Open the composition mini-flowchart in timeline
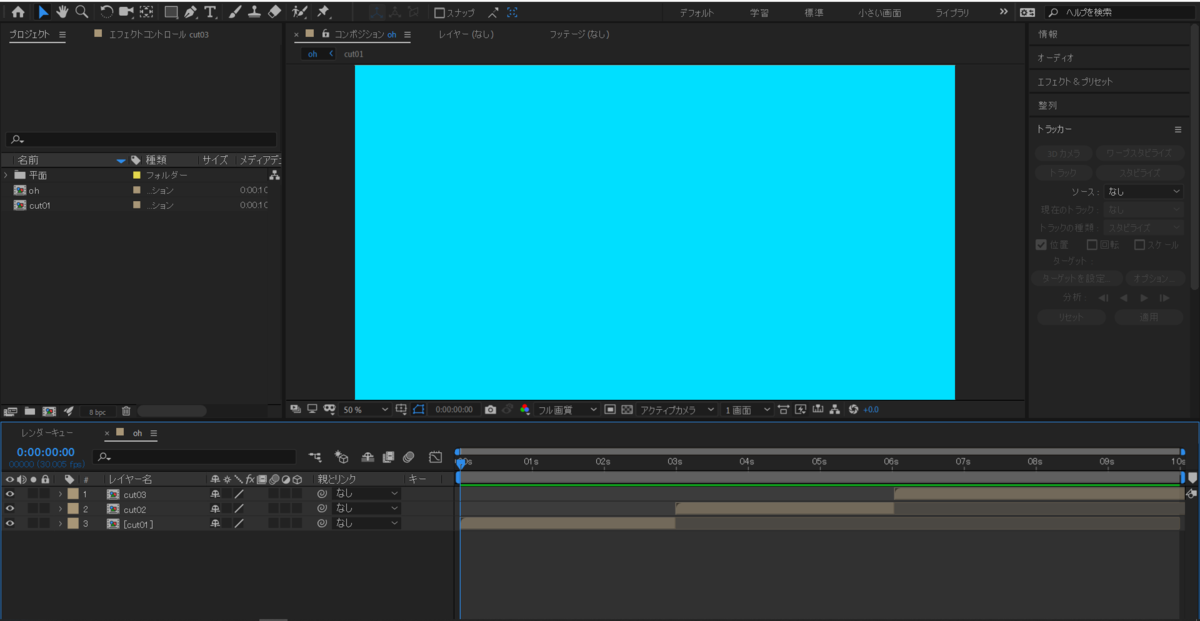The image size is (1200, 621). pyautogui.click(x=316, y=457)
